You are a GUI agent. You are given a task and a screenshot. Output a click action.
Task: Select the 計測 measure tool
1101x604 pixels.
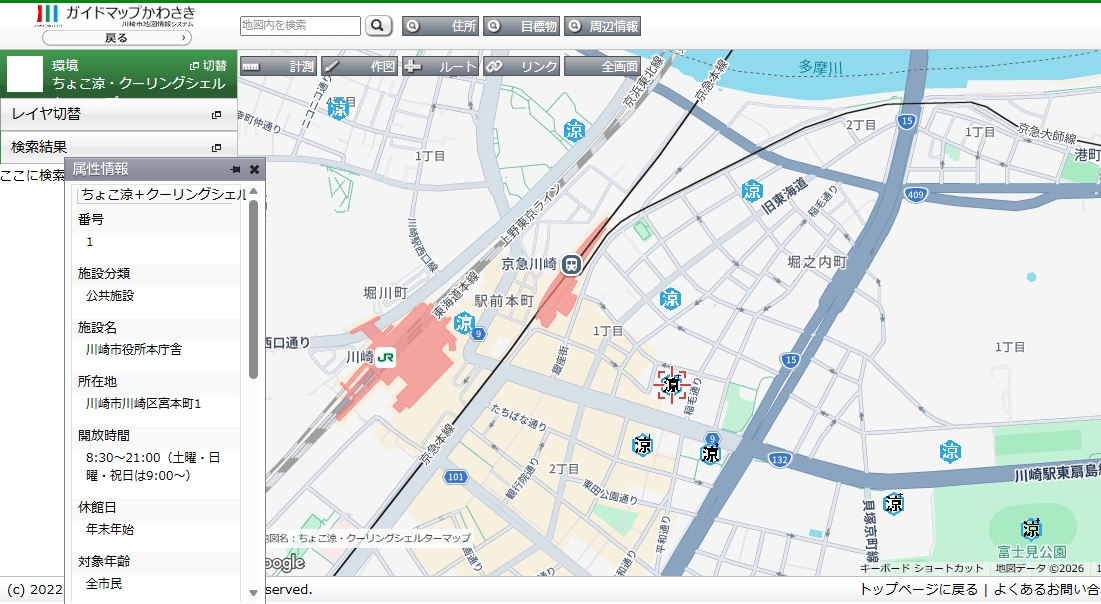(x=279, y=66)
